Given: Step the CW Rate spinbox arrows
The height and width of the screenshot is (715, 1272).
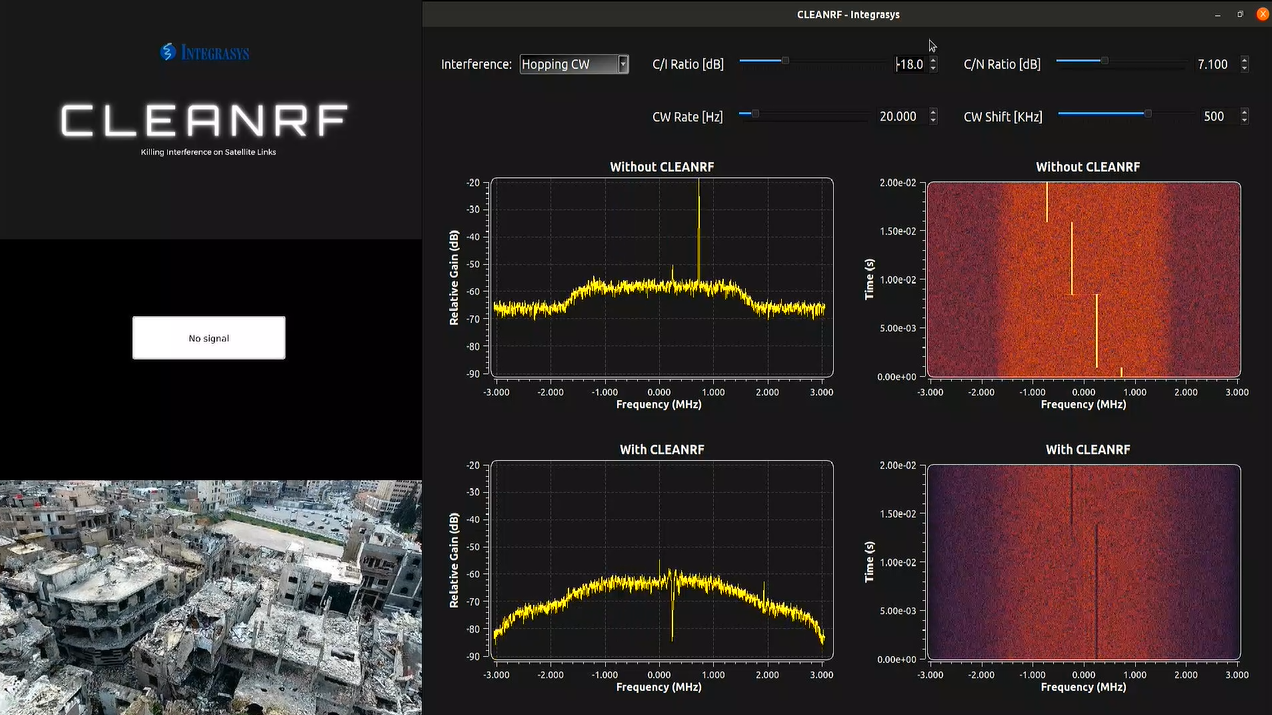Looking at the screenshot, I should [x=933, y=116].
